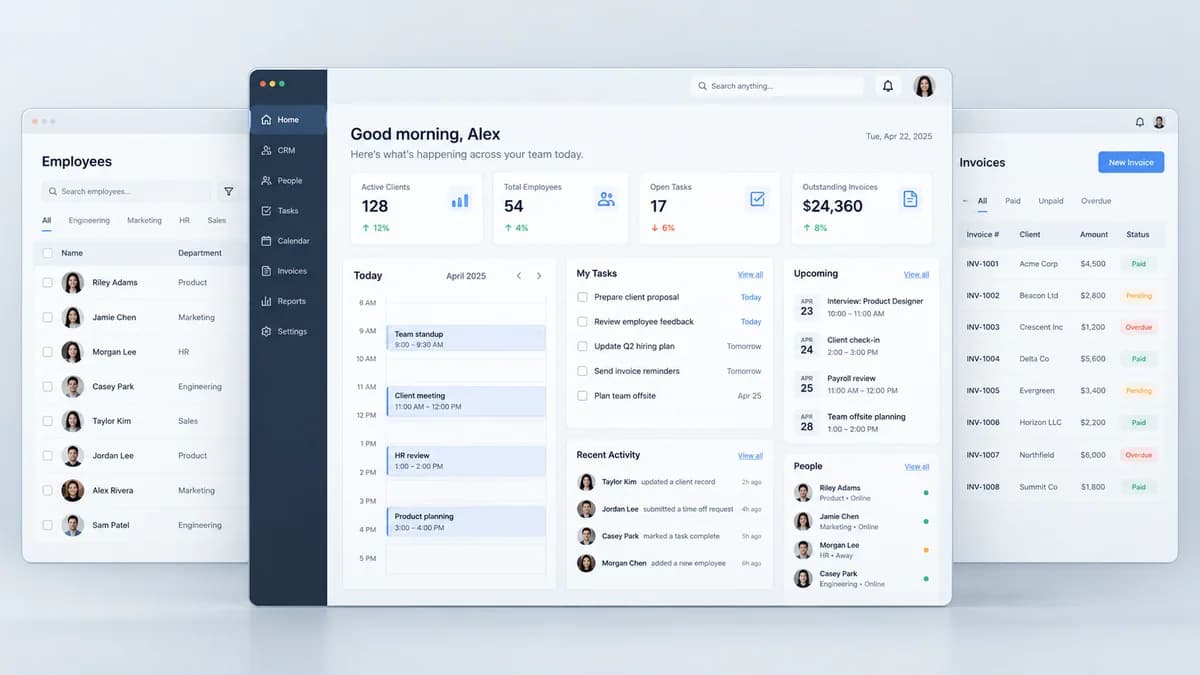Image resolution: width=1200 pixels, height=675 pixels.
Task: Click the Home icon in sidebar
Action: coord(266,120)
